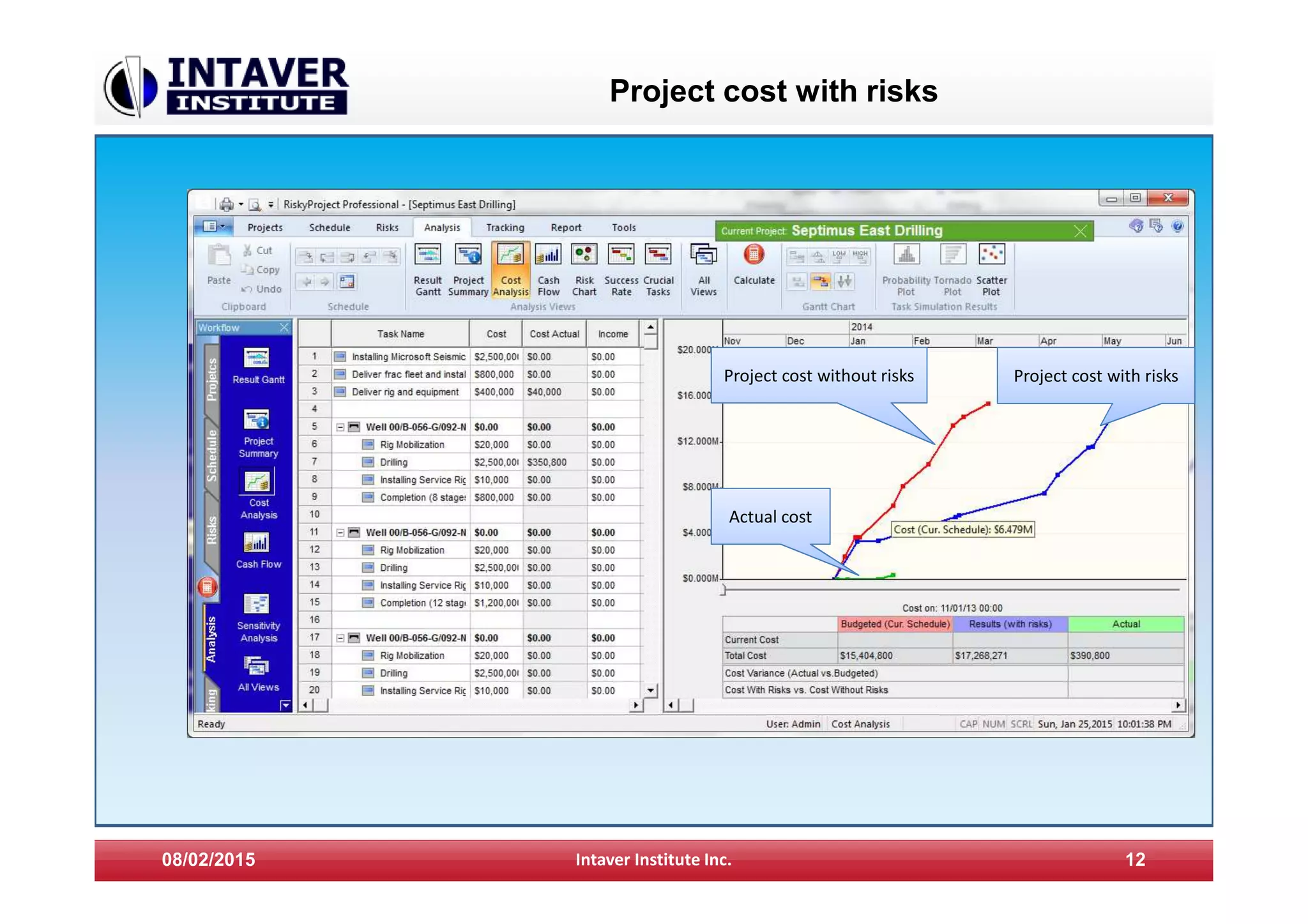
Task: Open the Tornado Plot
Action: pos(952,270)
